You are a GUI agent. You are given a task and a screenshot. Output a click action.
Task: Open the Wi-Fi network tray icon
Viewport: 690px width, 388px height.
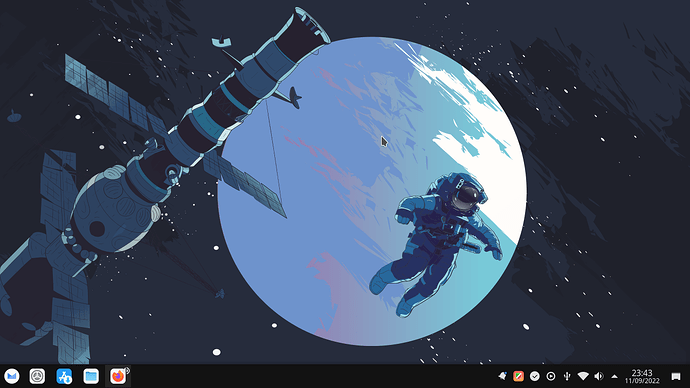click(x=583, y=376)
